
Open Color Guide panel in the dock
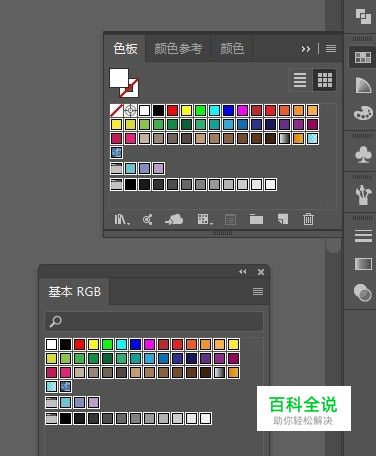pos(363,85)
